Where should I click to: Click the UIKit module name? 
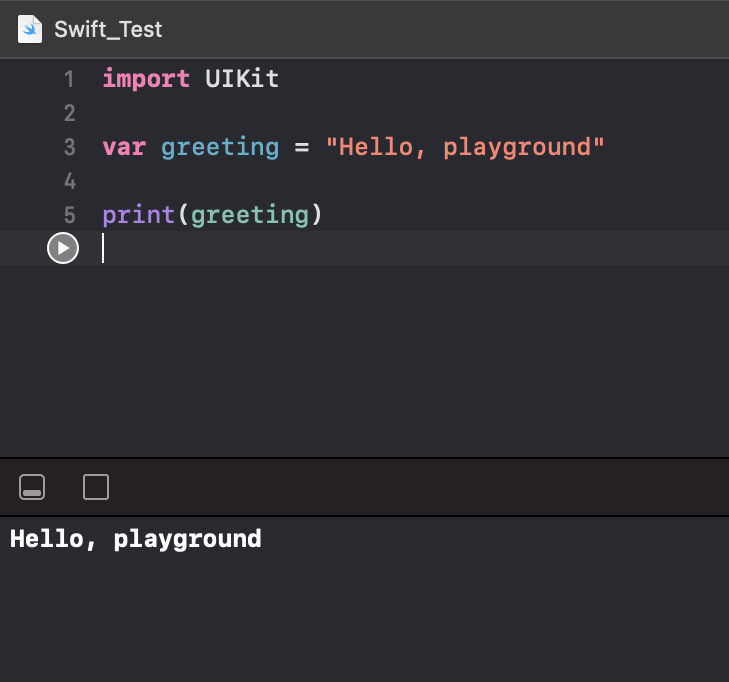point(242,79)
